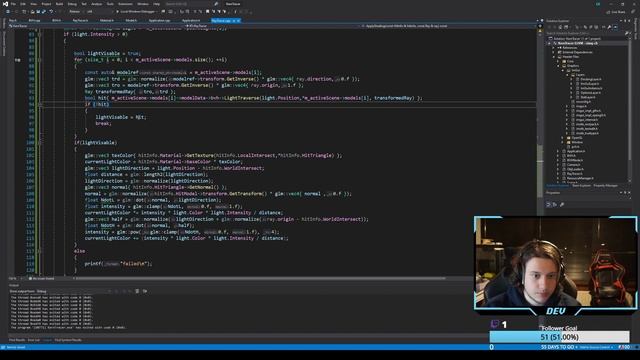Switch to the Material.h tab
This screenshot has width=640, height=360.
coord(107,20)
